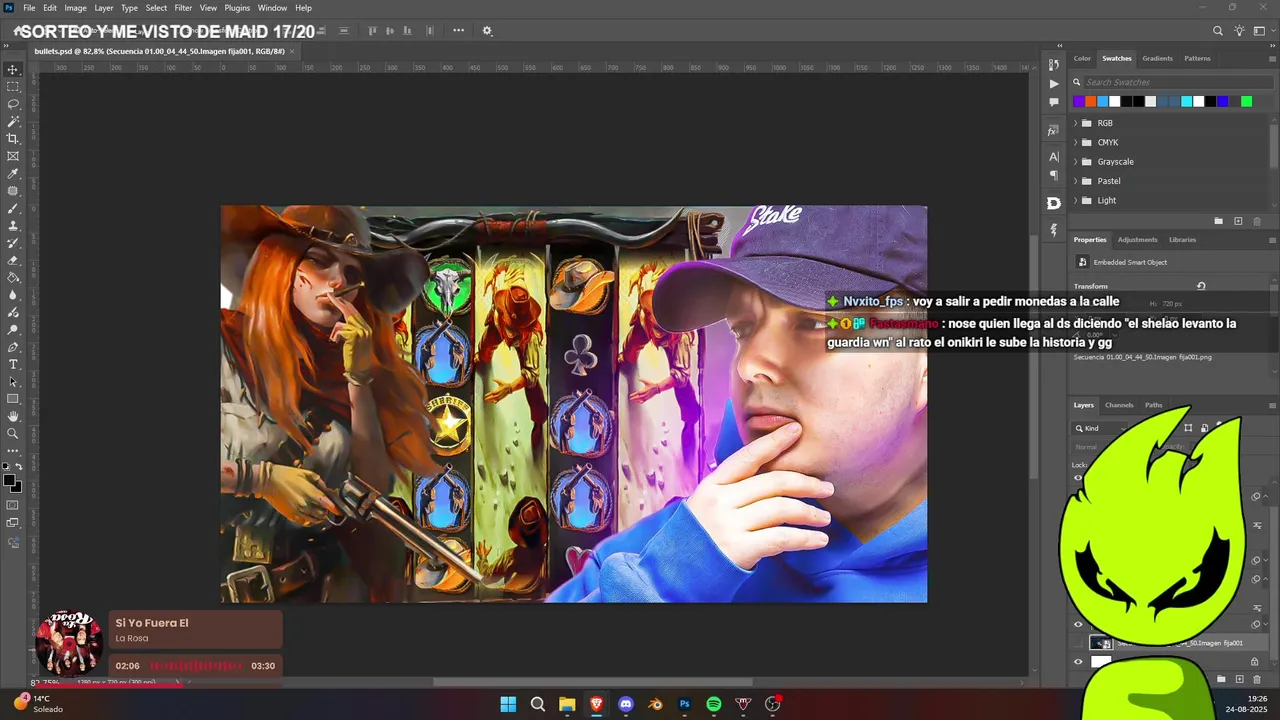Open the three-dots more options in options bar

(459, 31)
